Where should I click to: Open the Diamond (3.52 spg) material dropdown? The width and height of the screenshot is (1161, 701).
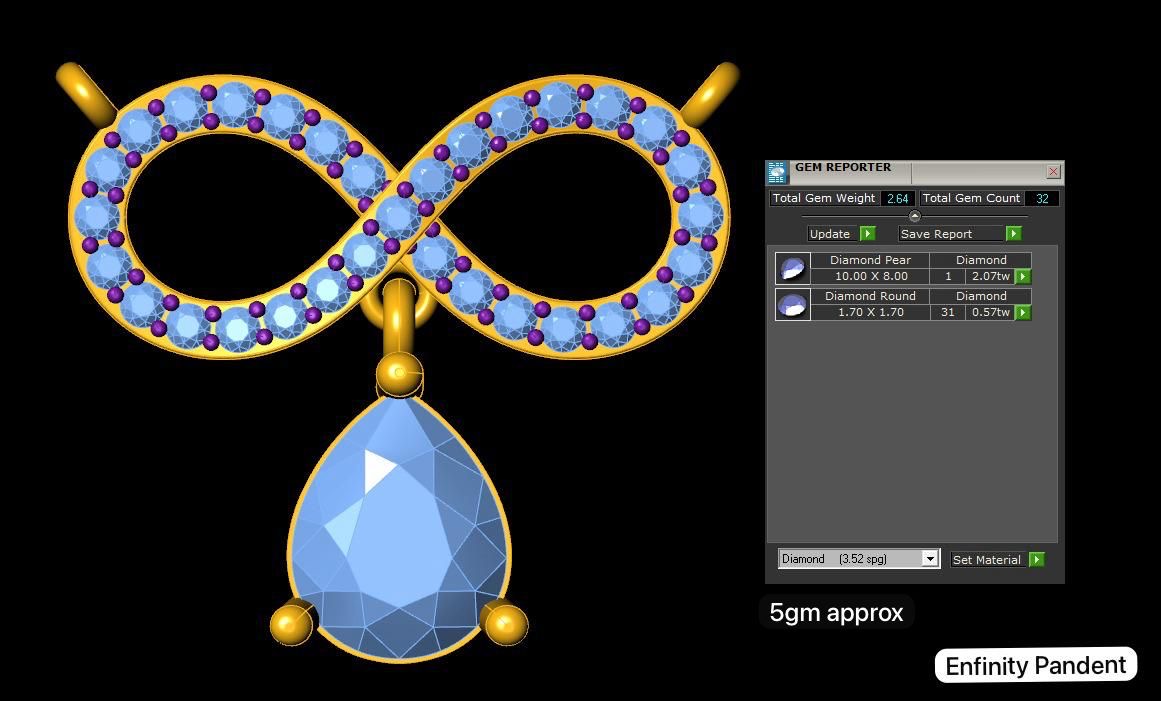click(x=930, y=558)
